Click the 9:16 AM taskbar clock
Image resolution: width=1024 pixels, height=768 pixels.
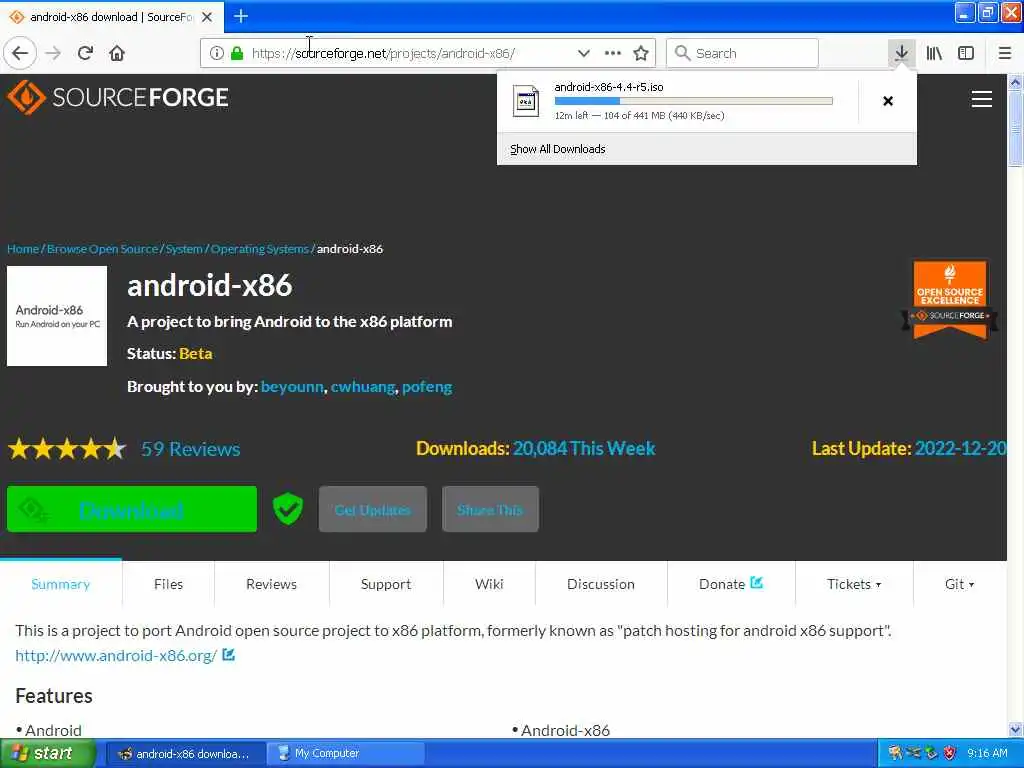(x=987, y=753)
